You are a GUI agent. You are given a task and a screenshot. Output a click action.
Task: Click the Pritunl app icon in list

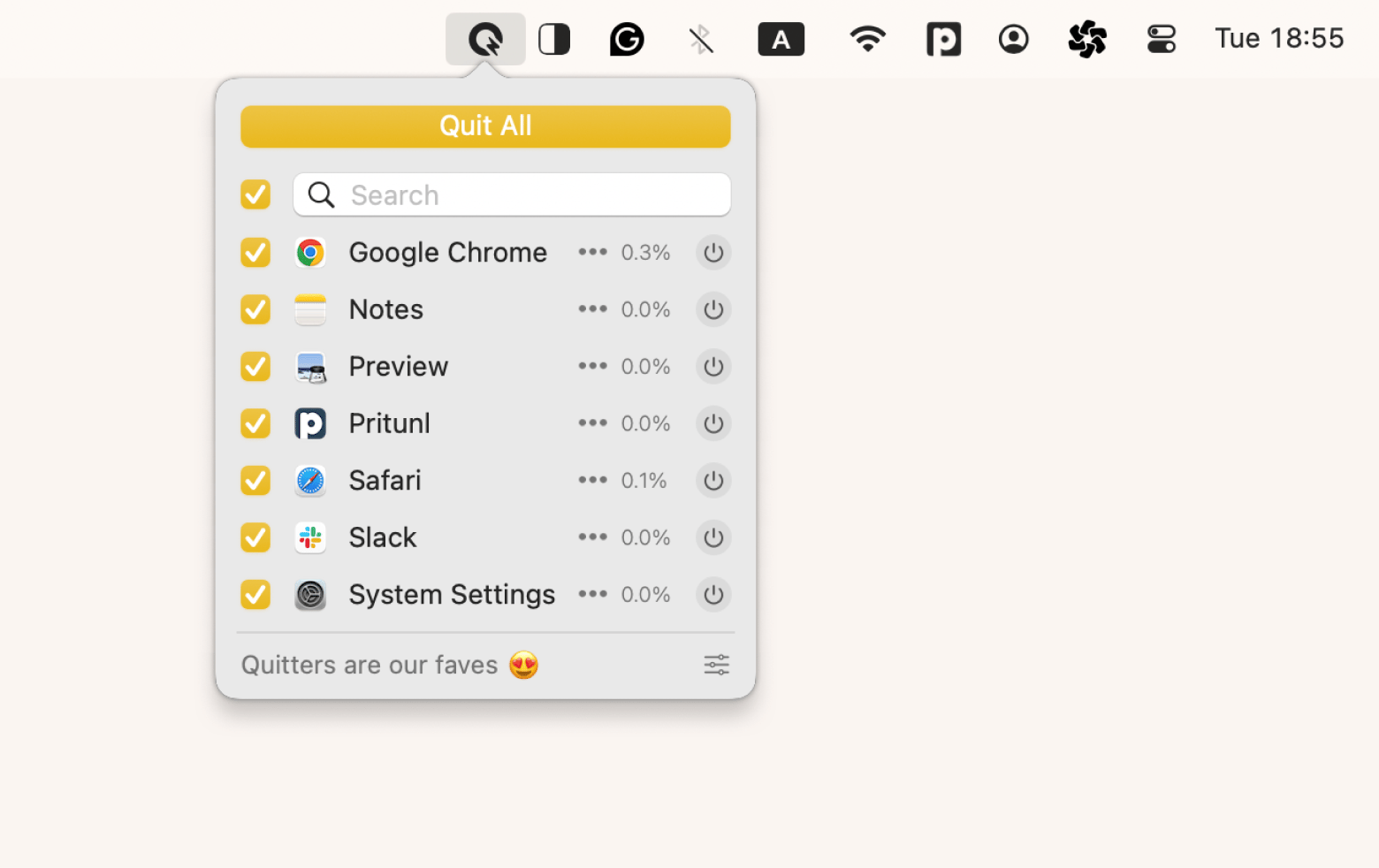(x=310, y=423)
